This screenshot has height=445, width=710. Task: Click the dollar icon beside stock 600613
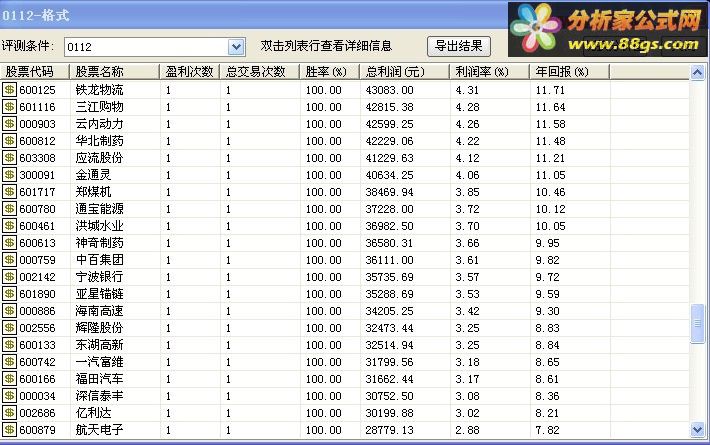pos(9,243)
